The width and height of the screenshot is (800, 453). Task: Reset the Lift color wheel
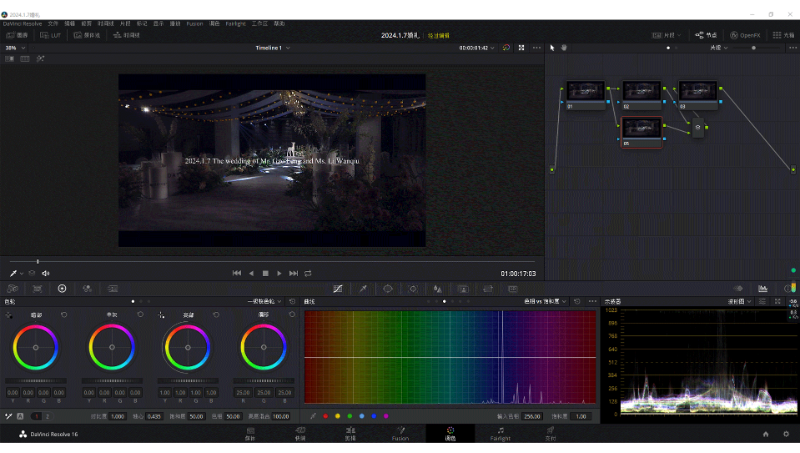pos(64,315)
